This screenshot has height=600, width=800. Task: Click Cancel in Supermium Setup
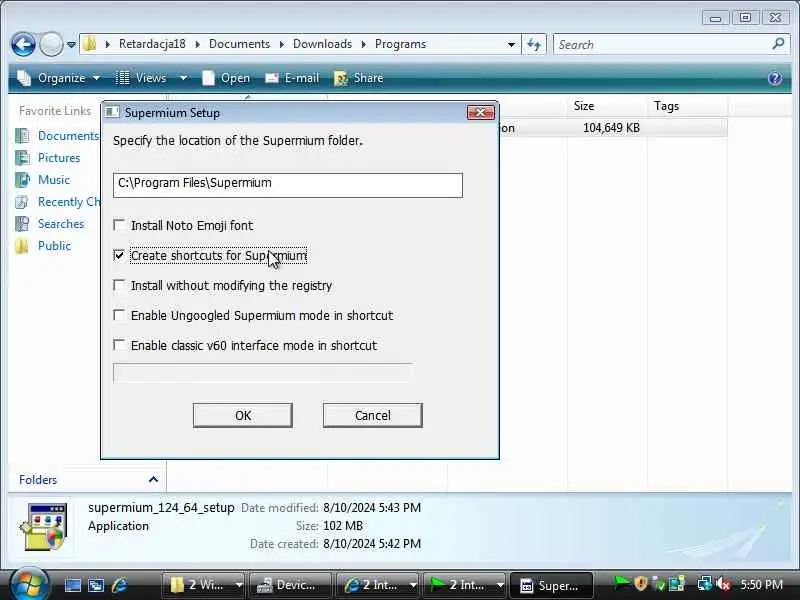(x=372, y=415)
